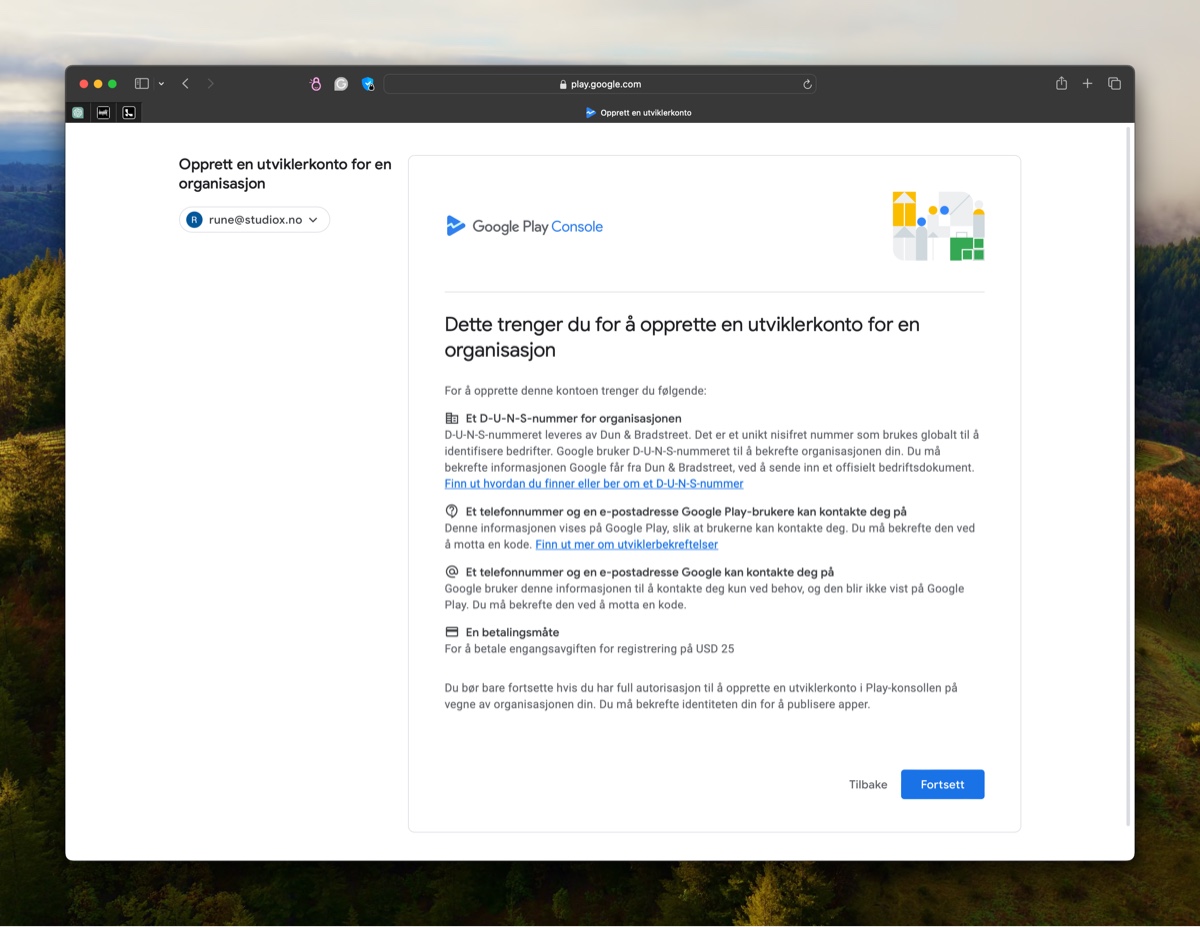Open the first pinned tab (green icon)

[x=78, y=113]
